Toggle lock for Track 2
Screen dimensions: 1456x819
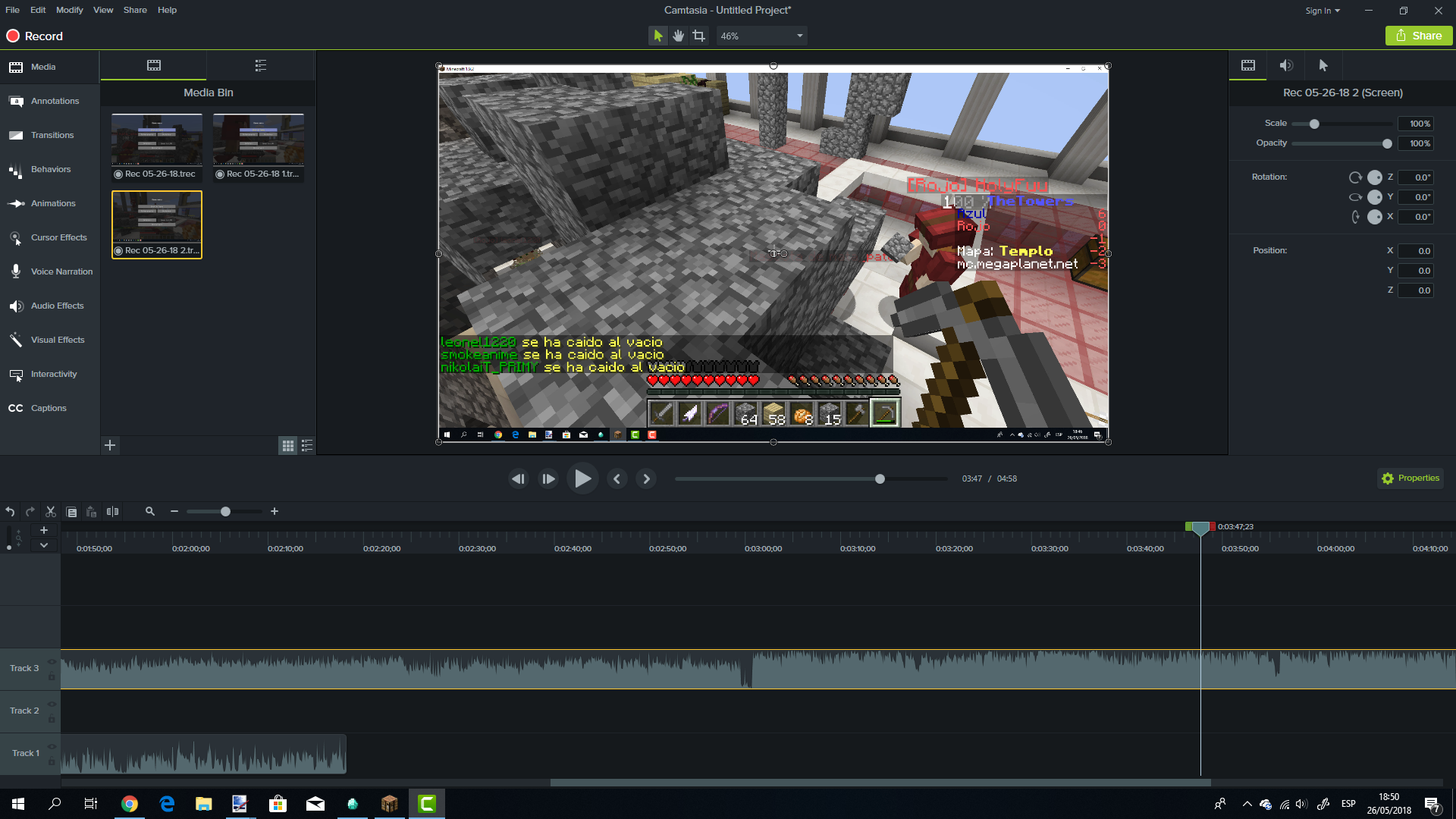click(52, 718)
